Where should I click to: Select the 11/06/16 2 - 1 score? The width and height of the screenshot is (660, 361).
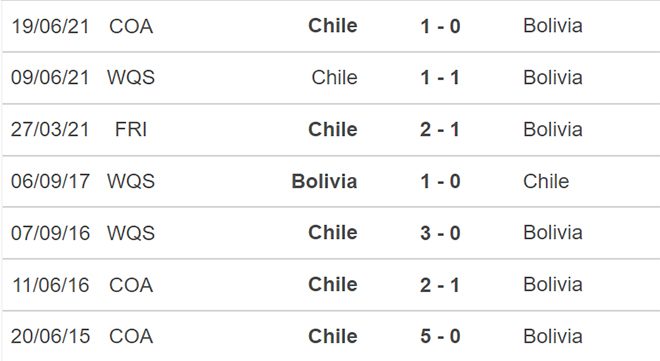[439, 285]
